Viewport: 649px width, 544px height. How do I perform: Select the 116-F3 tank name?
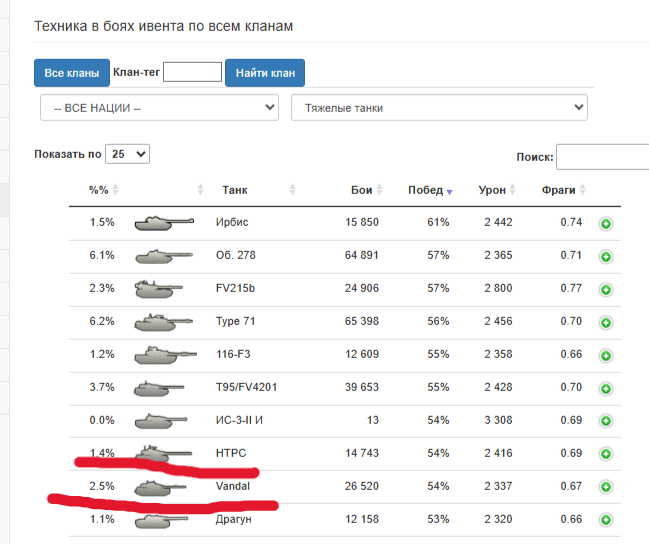click(x=233, y=354)
